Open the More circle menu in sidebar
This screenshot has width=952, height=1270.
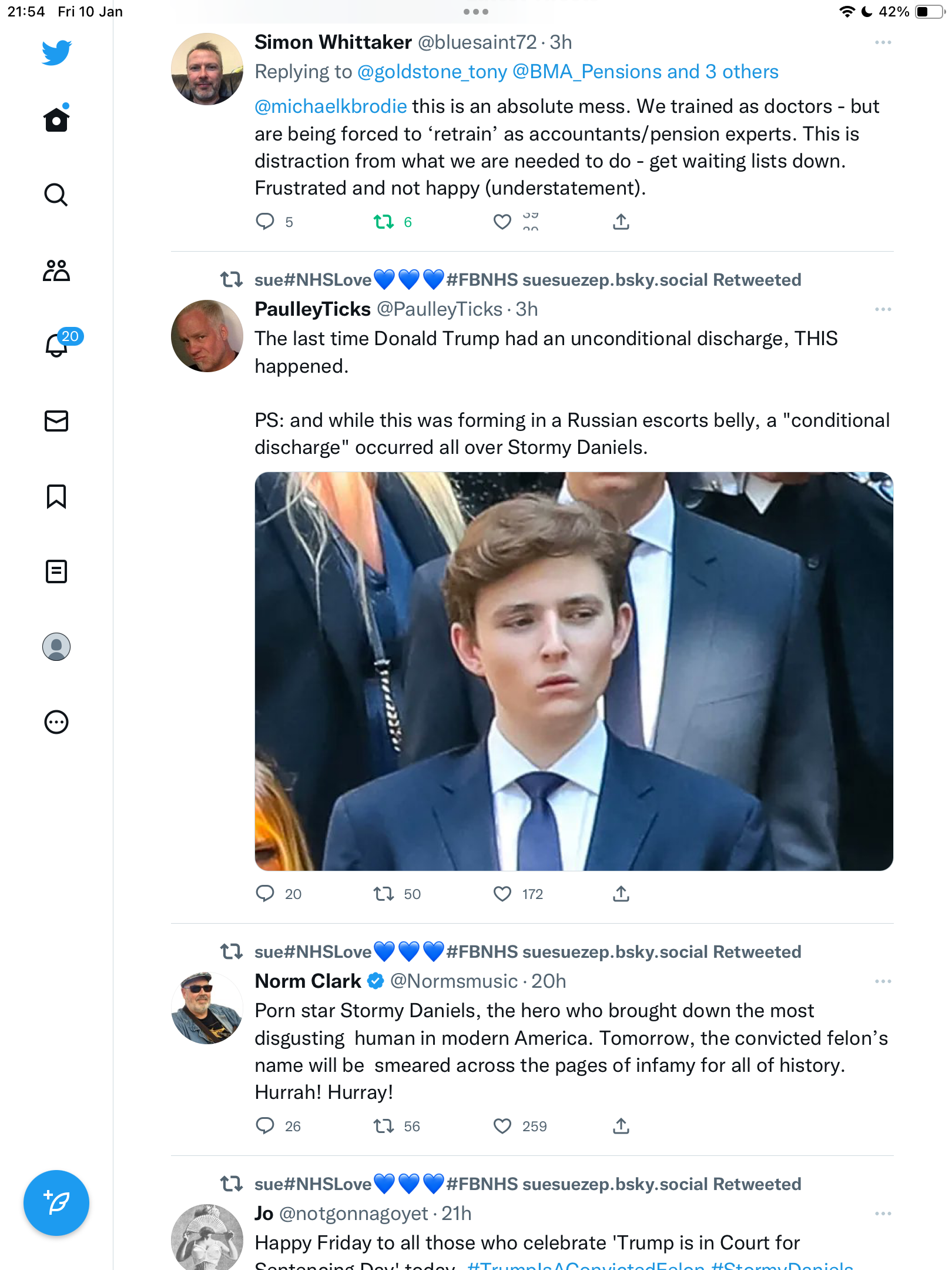click(x=56, y=722)
